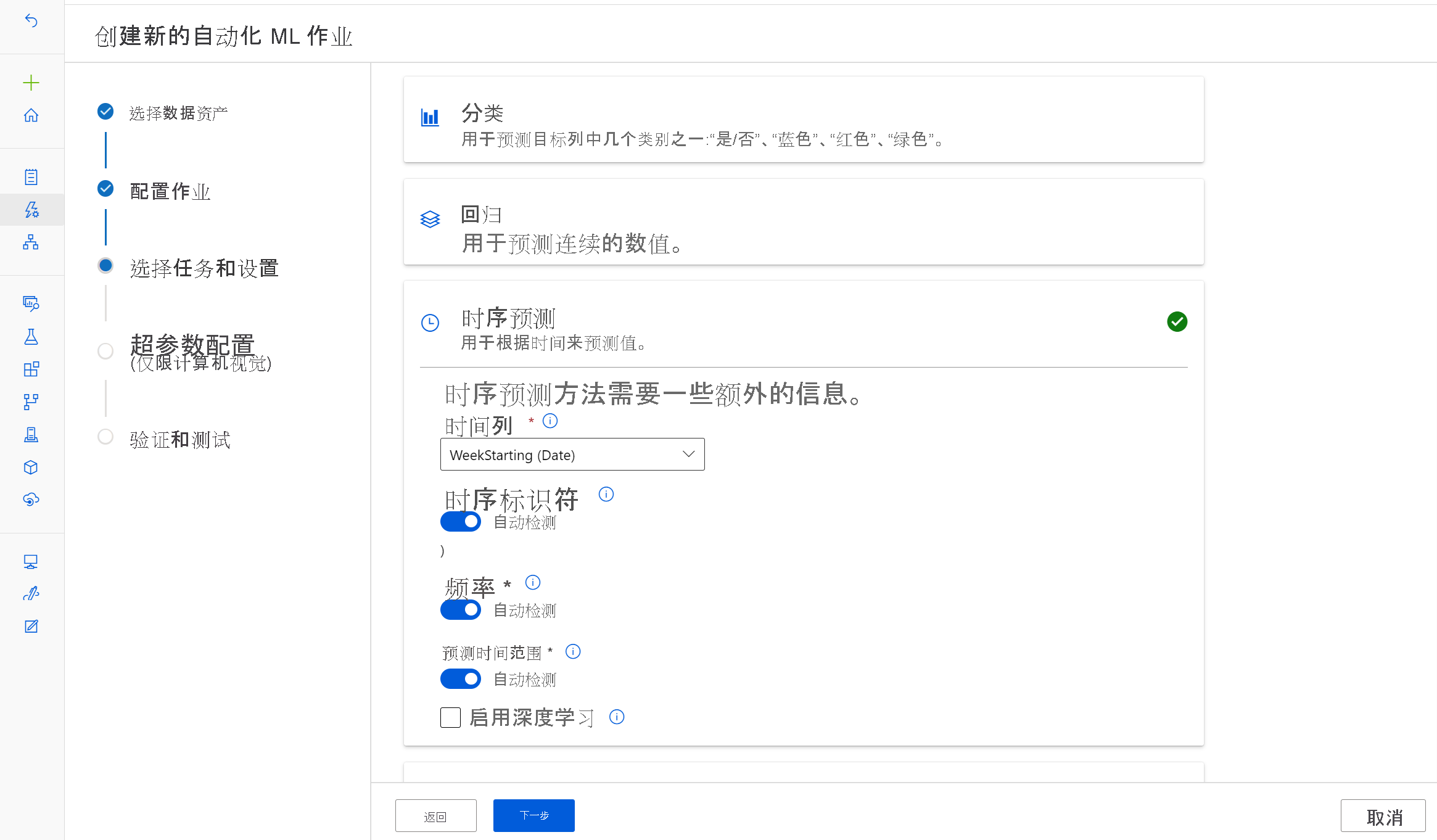
Task: Click the forecast horizon info icon
Action: [x=573, y=651]
